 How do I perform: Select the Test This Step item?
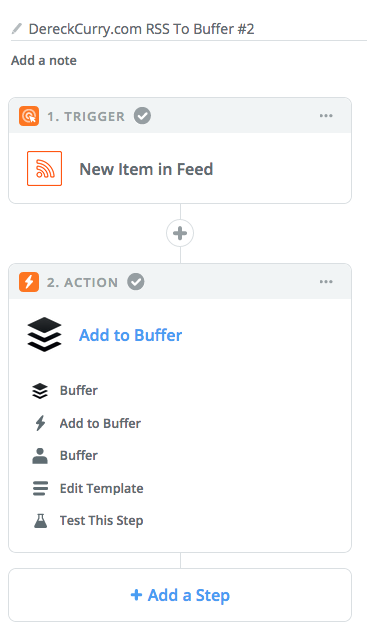[101, 521]
